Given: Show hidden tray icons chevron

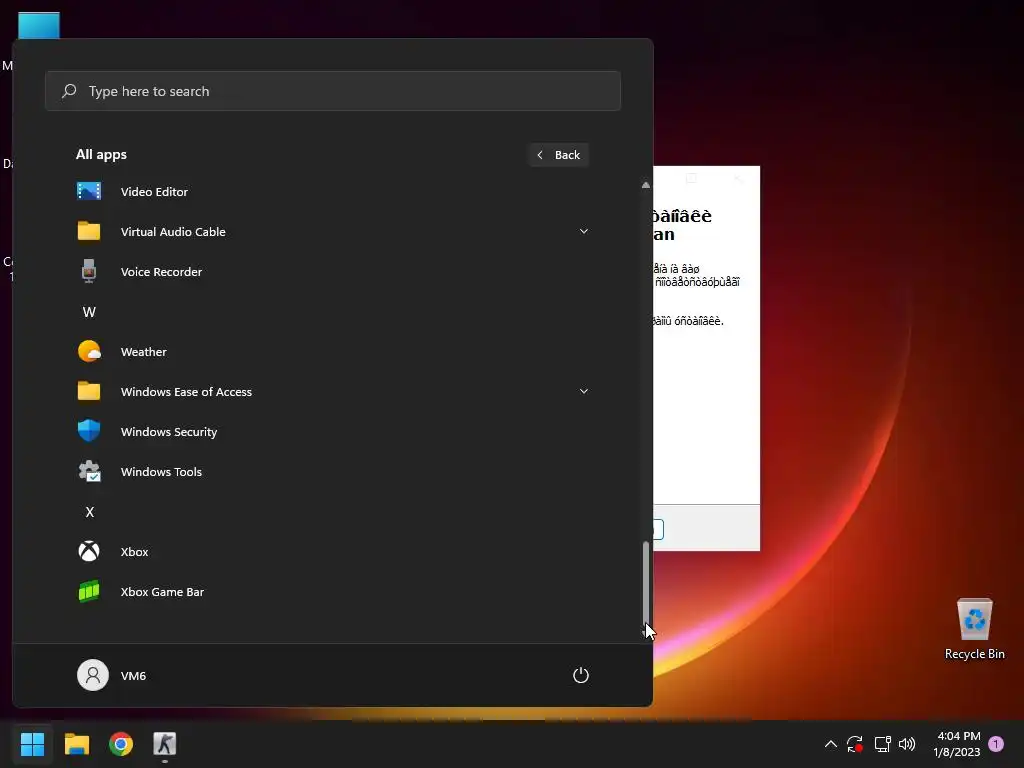Looking at the screenshot, I should click(x=831, y=743).
